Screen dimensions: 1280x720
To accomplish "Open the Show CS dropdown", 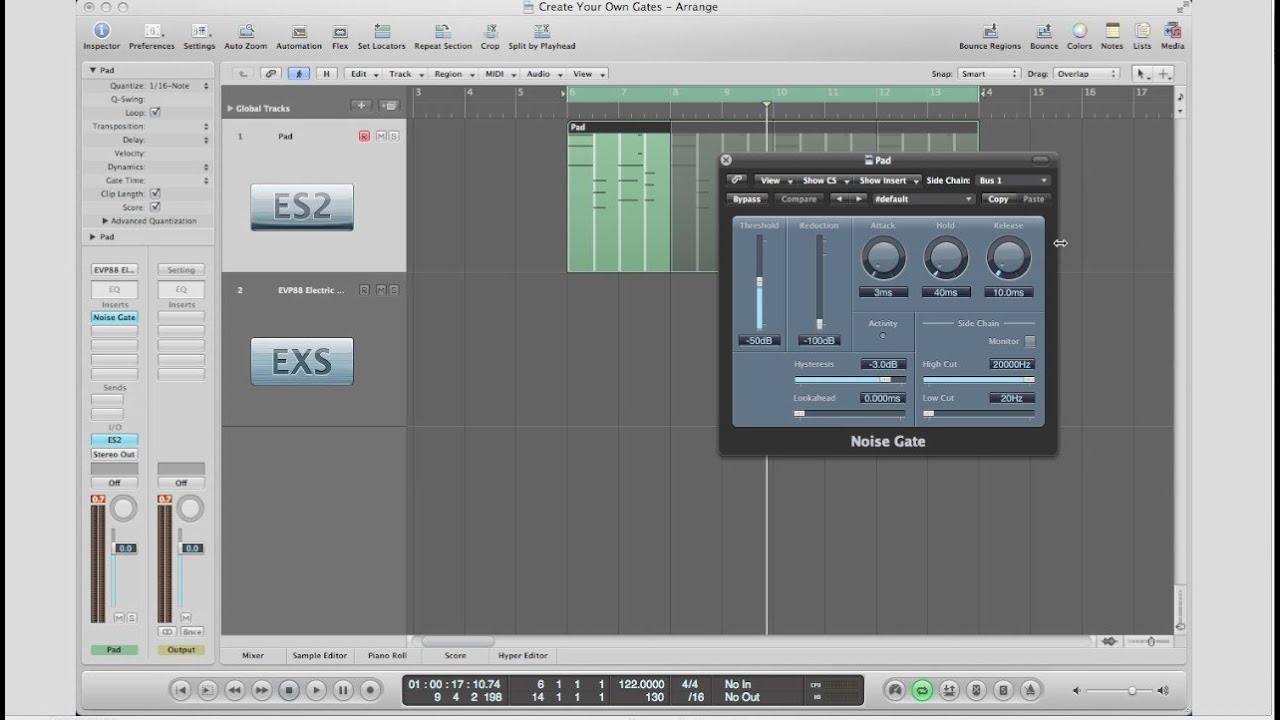I will click(x=825, y=181).
